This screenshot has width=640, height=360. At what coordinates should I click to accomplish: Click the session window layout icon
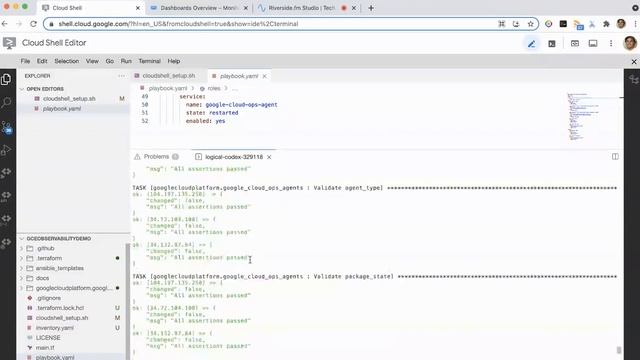coord(593,43)
